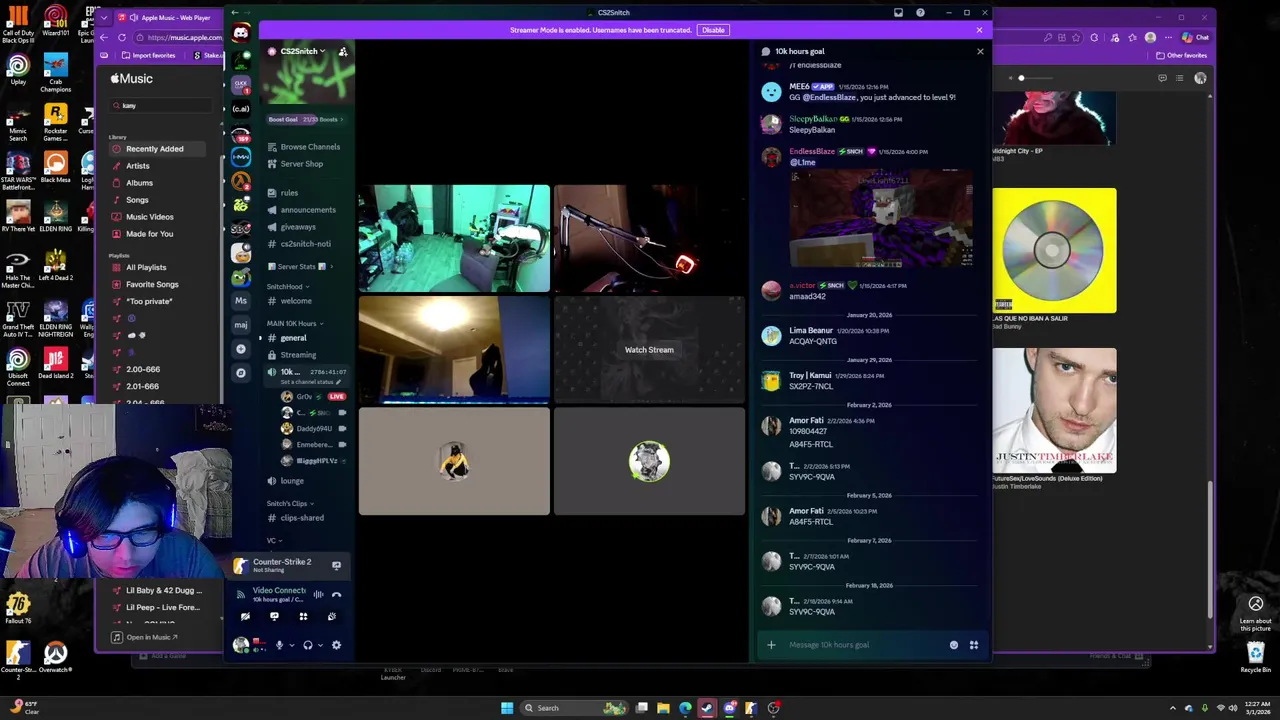Expand the VC category

click(275, 541)
